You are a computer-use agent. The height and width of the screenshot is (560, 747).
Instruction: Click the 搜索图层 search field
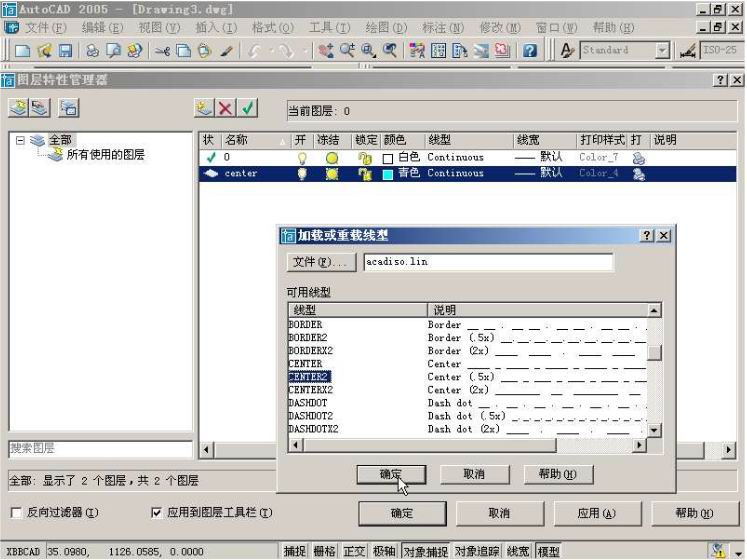(x=101, y=449)
